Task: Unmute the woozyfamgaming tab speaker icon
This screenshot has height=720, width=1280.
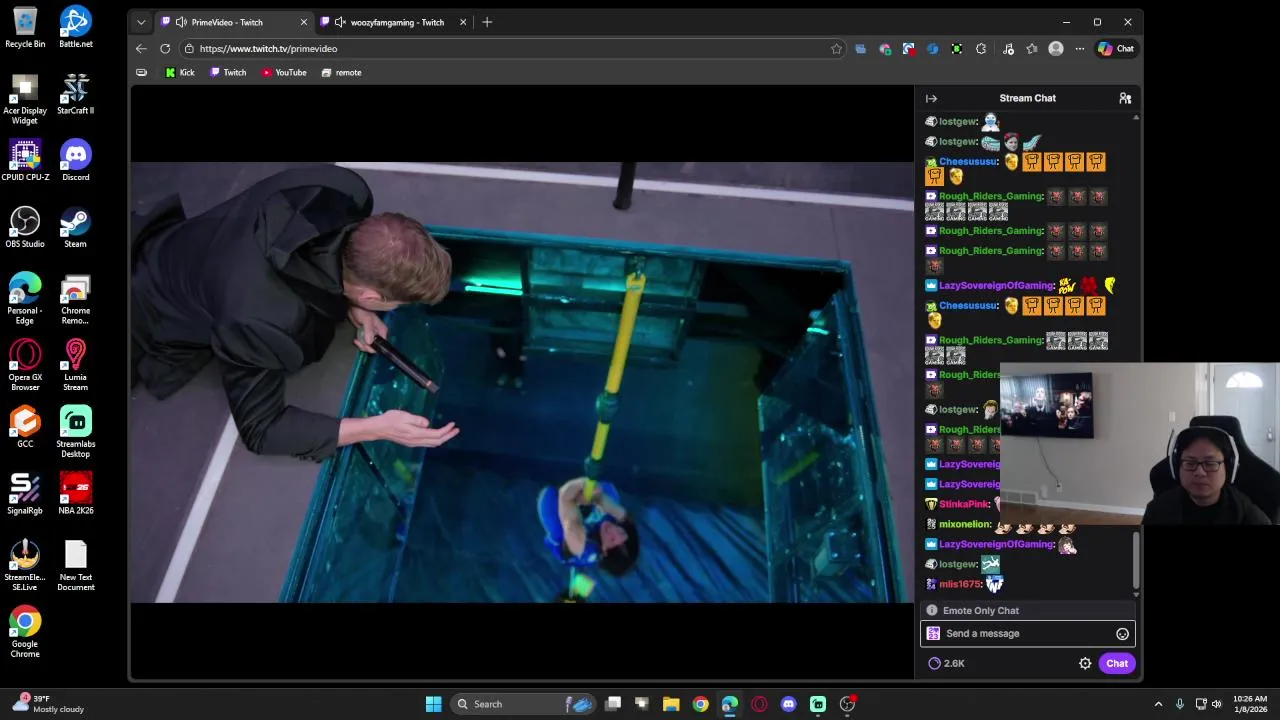Action: tap(340, 22)
